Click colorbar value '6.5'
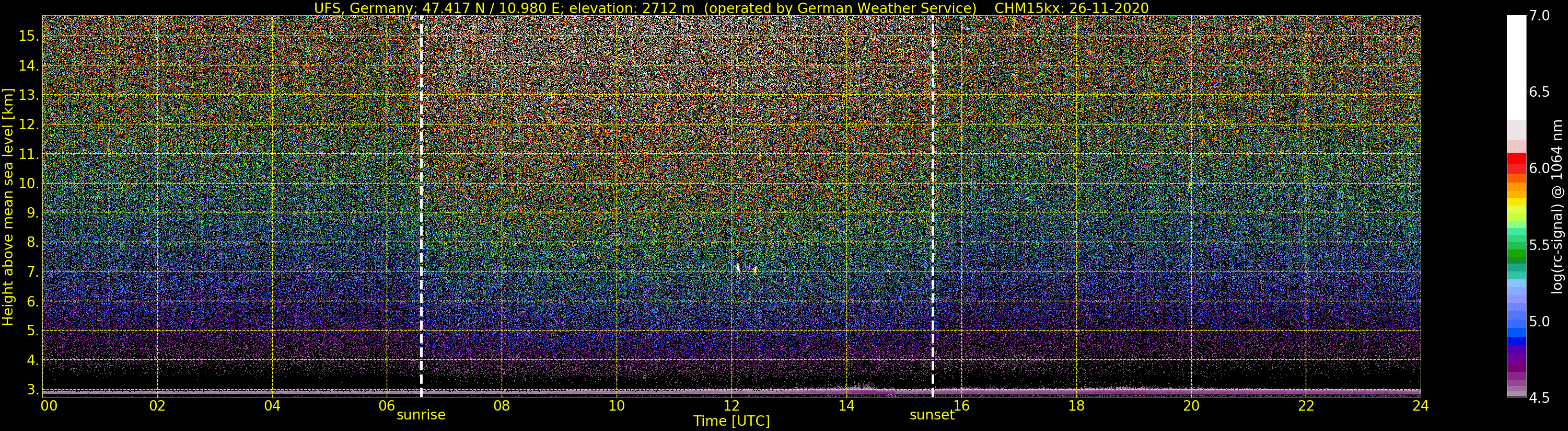The height and width of the screenshot is (431, 1568). [x=1539, y=92]
